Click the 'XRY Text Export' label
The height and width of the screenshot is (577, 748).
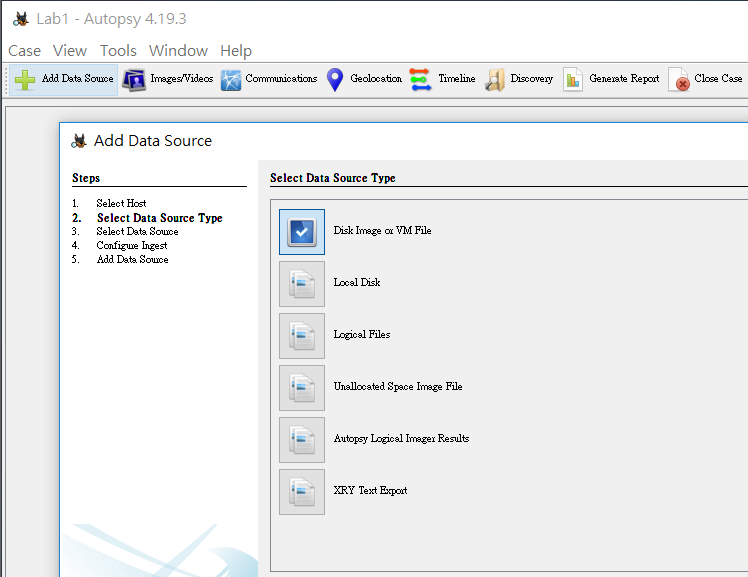click(370, 490)
